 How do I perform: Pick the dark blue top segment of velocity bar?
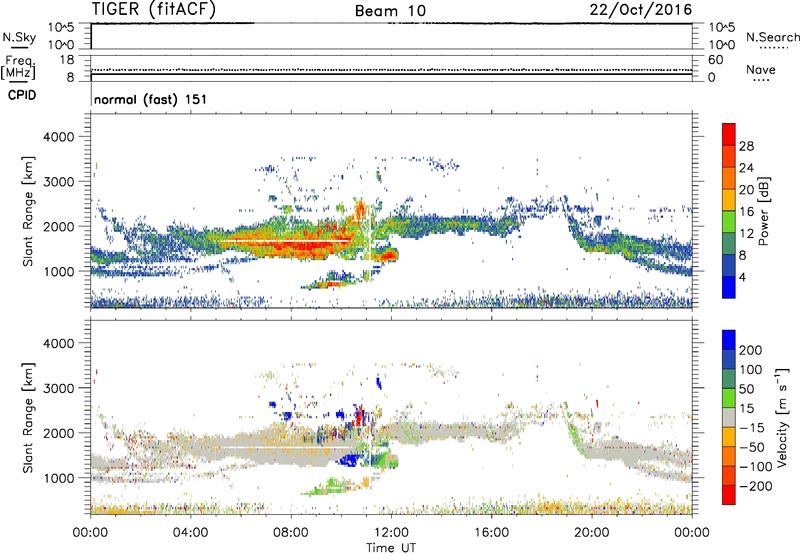click(729, 340)
